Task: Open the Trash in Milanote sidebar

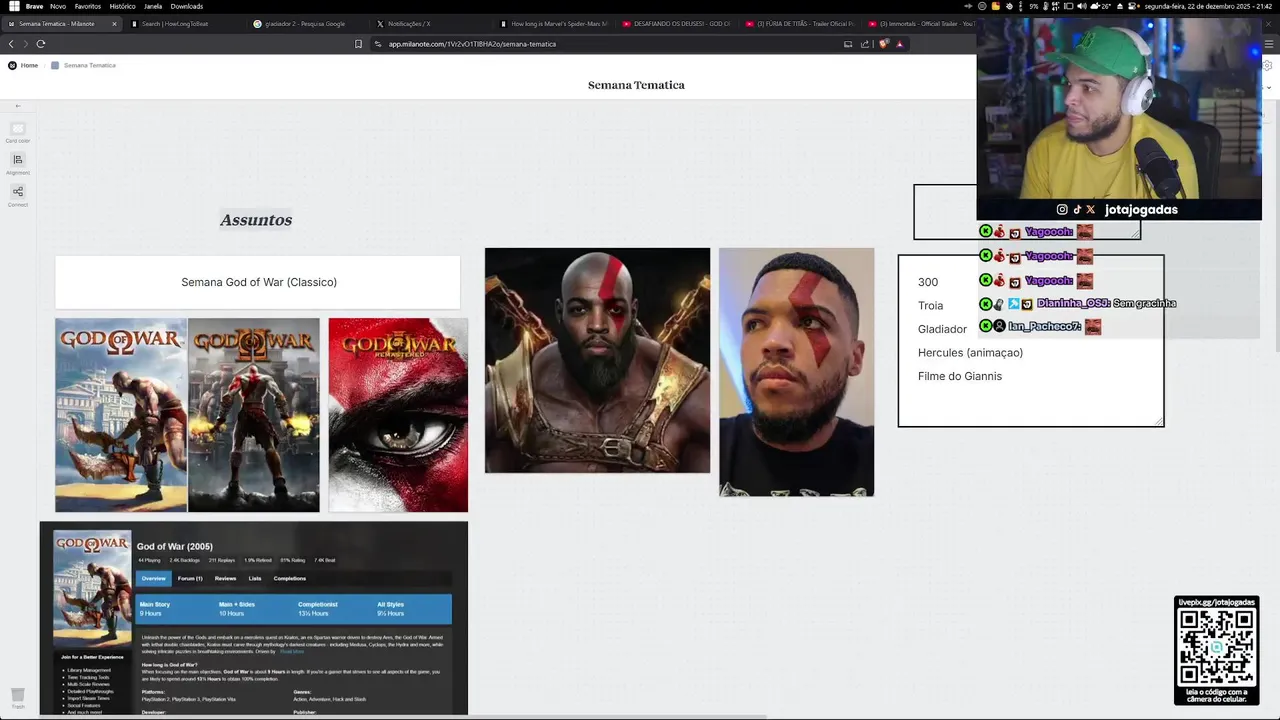Action: click(x=17, y=696)
